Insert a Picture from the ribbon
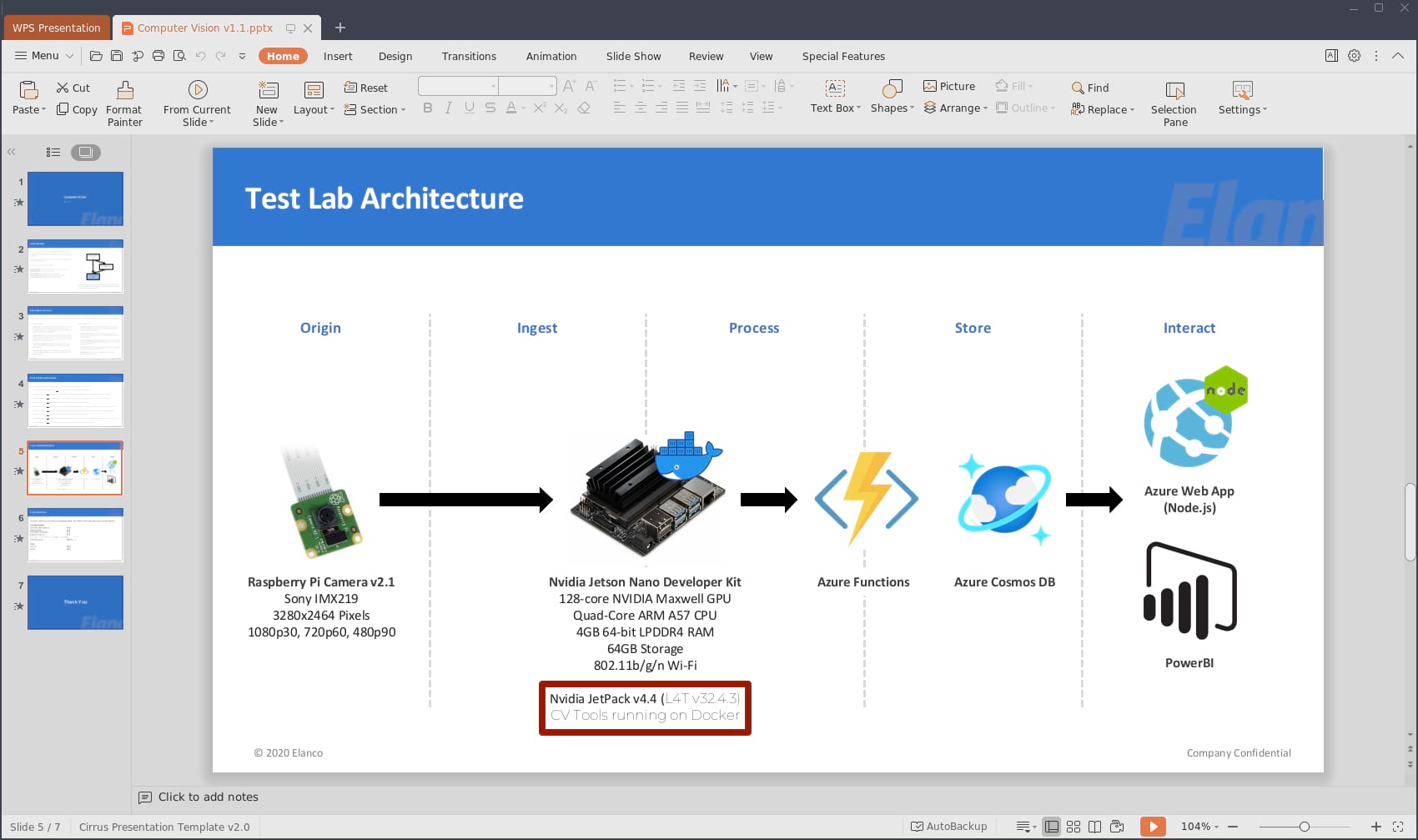1418x840 pixels. (949, 86)
